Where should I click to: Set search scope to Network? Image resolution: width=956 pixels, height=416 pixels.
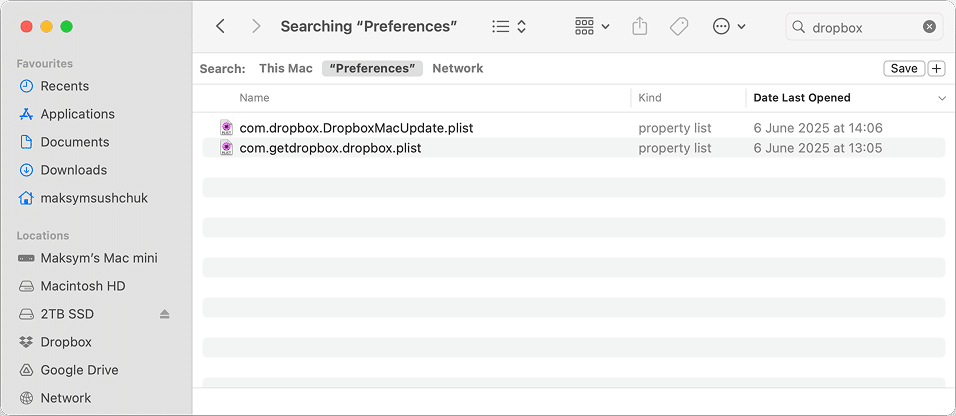click(x=458, y=68)
